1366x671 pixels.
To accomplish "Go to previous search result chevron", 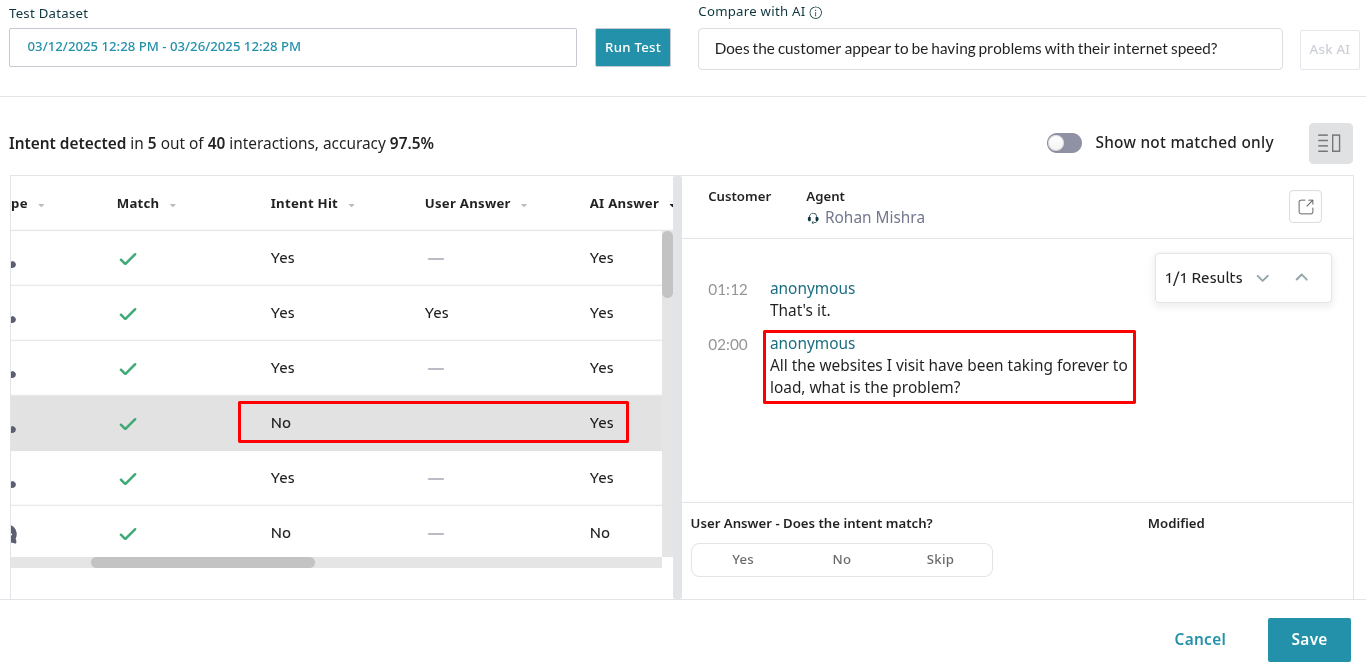I will coord(1301,278).
